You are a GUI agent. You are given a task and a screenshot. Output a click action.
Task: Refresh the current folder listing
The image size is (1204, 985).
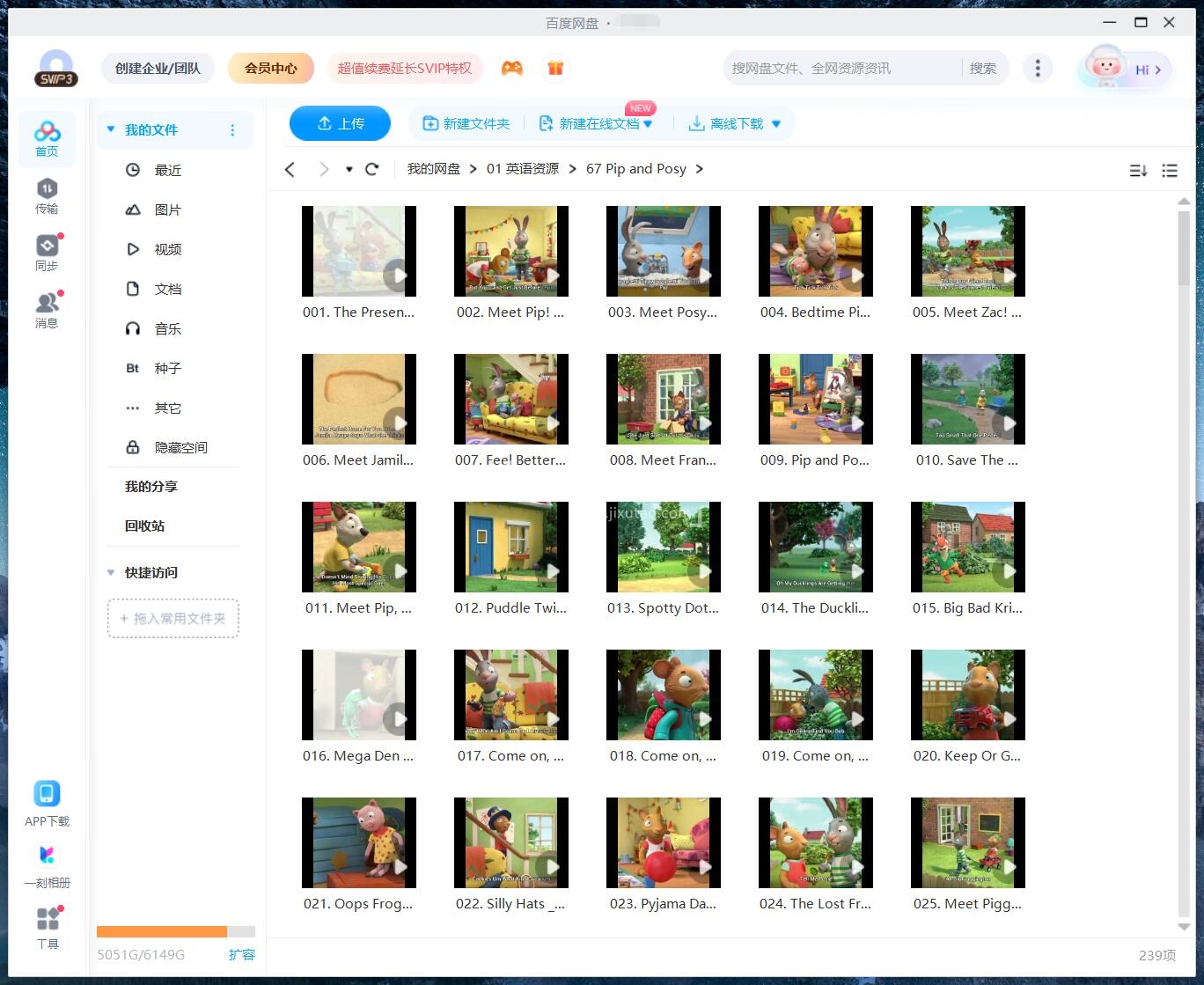click(372, 169)
